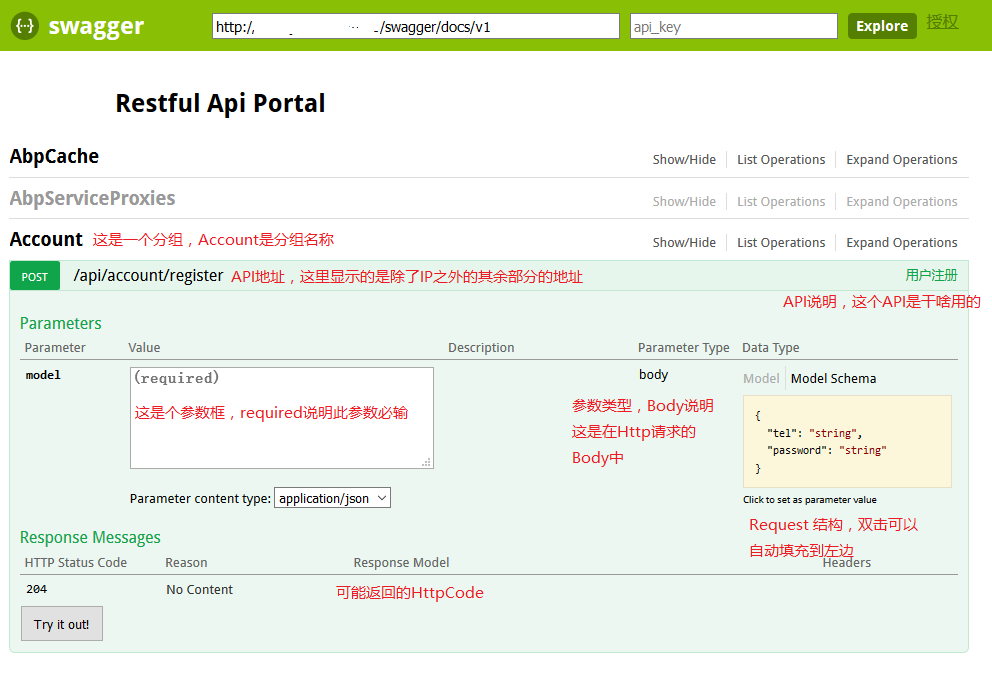Click the Data Type column header
The image size is (992, 673).
[771, 347]
